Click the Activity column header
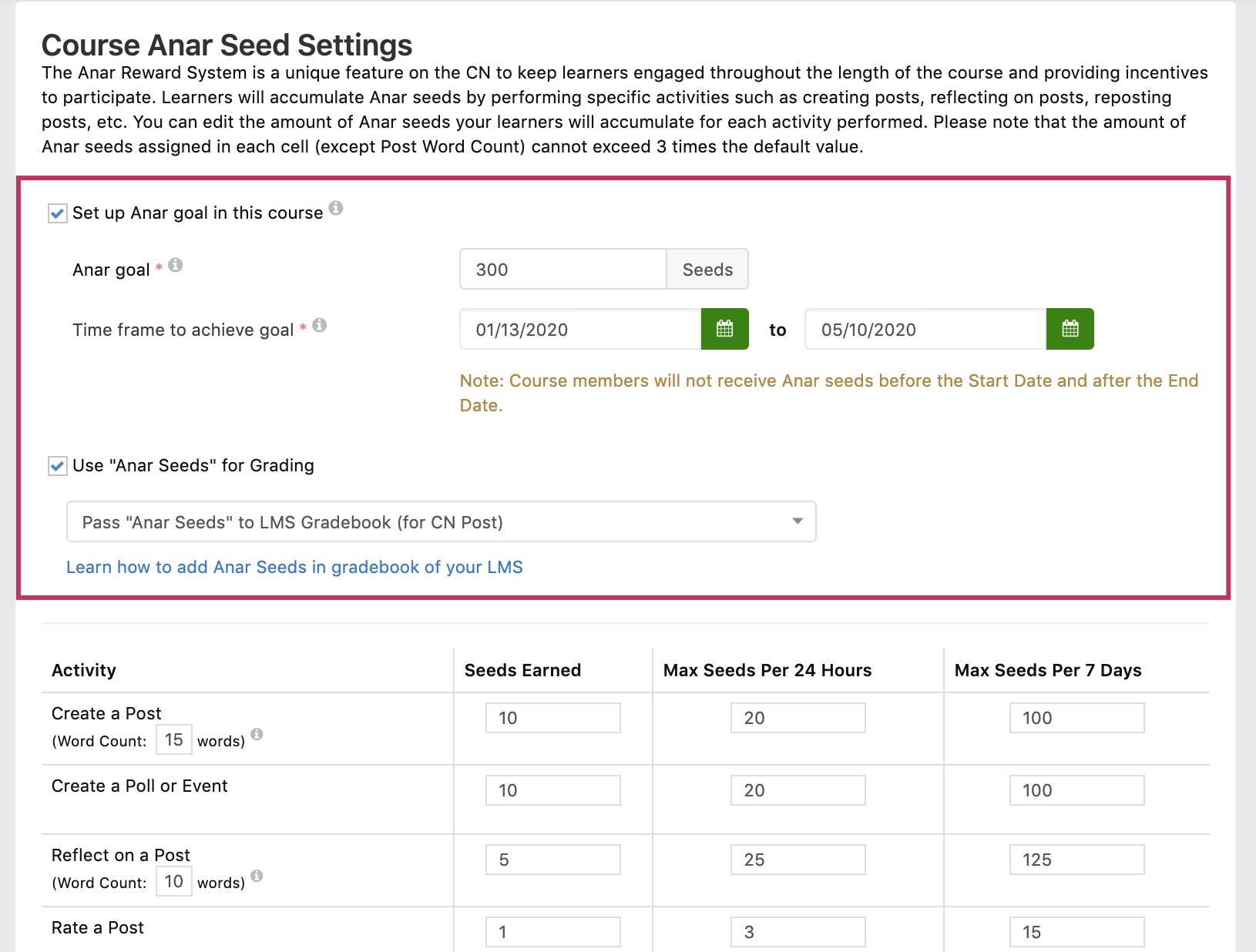Screen dimensions: 1256x952 pos(84,670)
